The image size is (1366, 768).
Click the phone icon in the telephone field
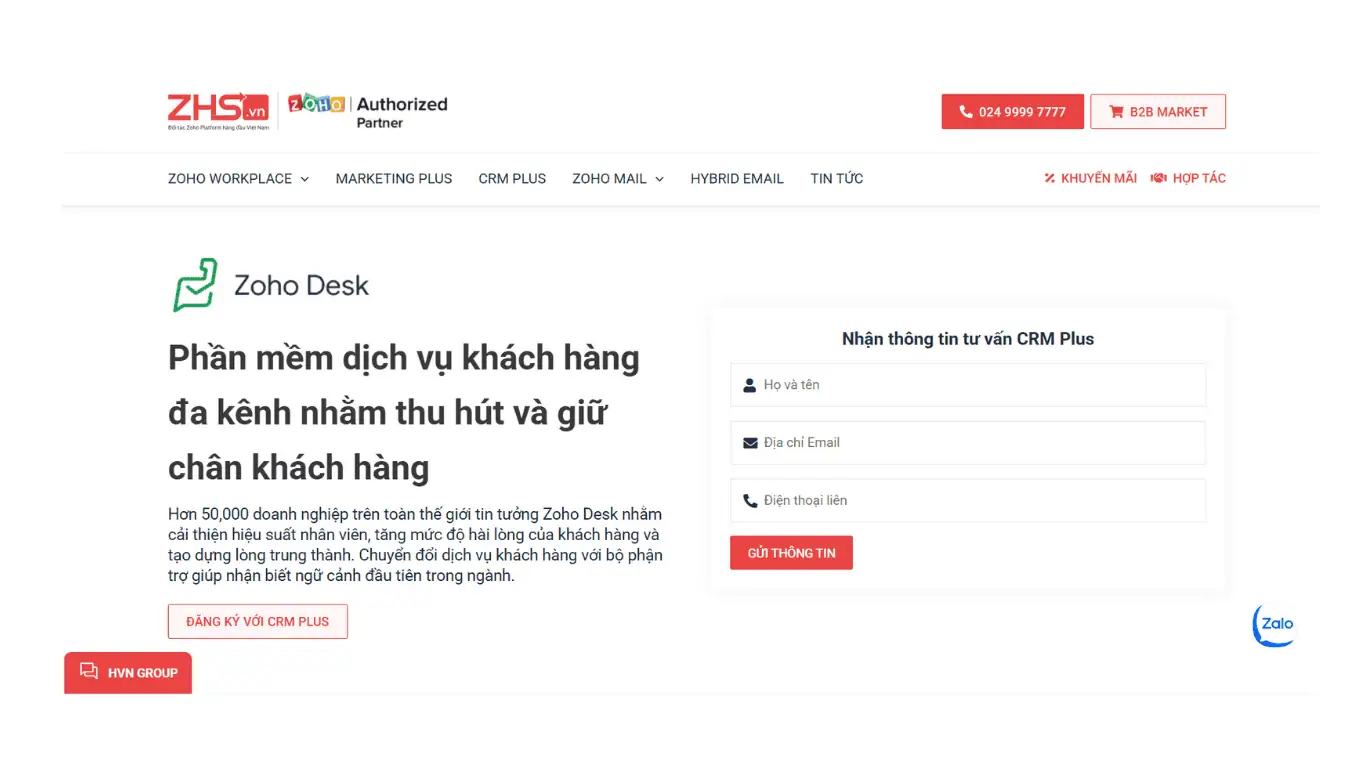coord(749,500)
